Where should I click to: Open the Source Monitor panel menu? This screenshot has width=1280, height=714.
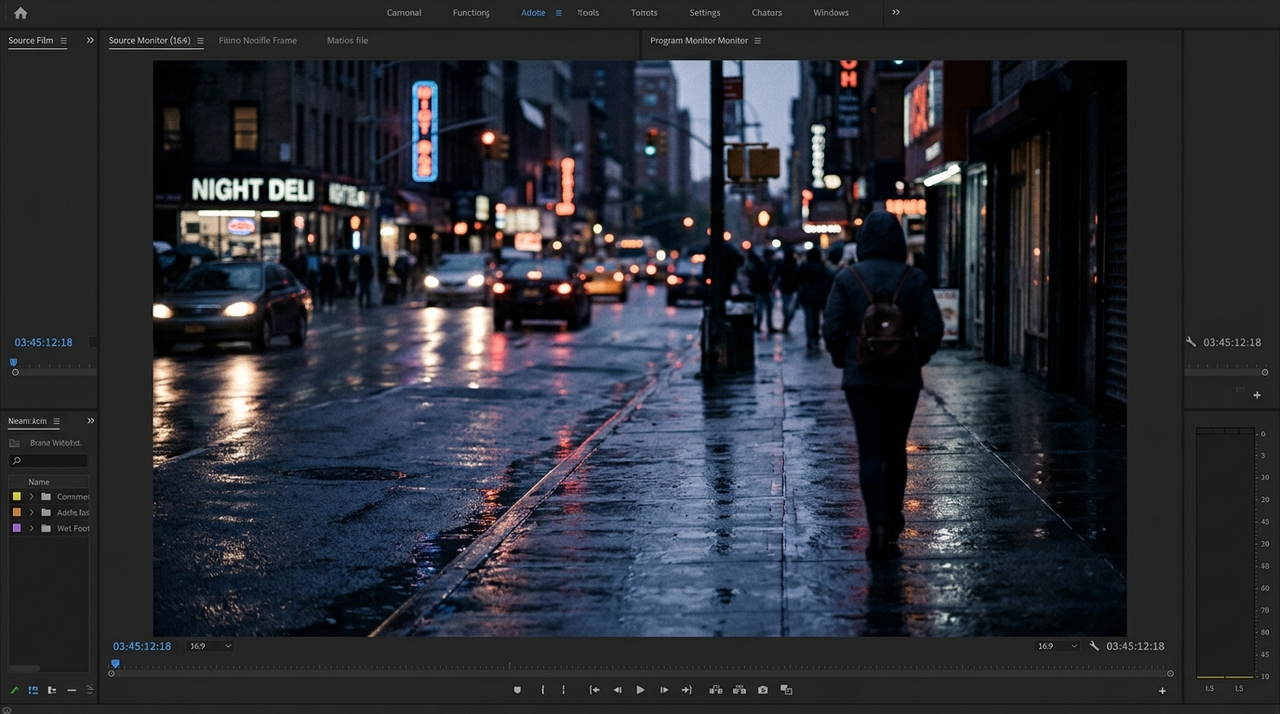(200, 41)
